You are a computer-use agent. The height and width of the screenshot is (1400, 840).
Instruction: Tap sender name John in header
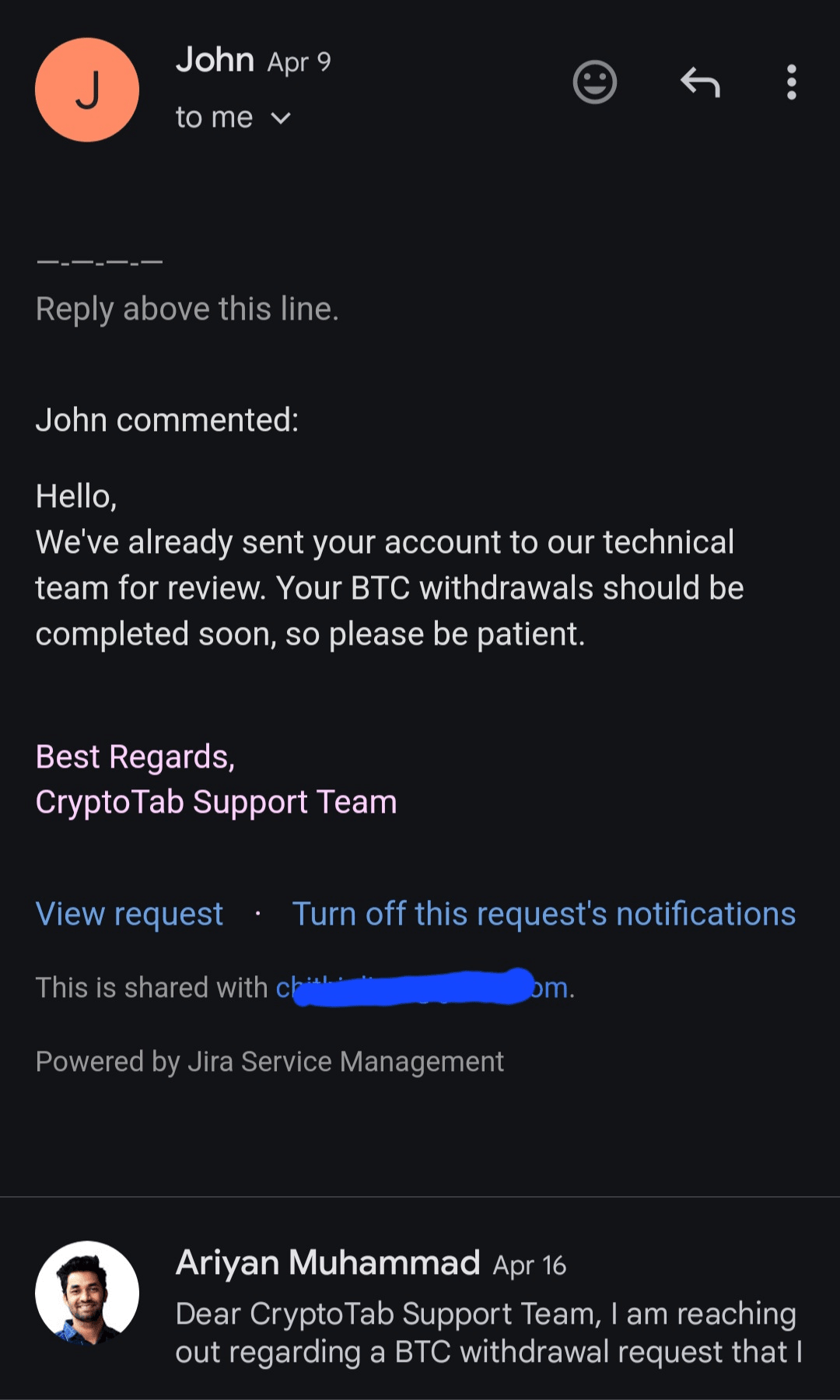[x=215, y=60]
